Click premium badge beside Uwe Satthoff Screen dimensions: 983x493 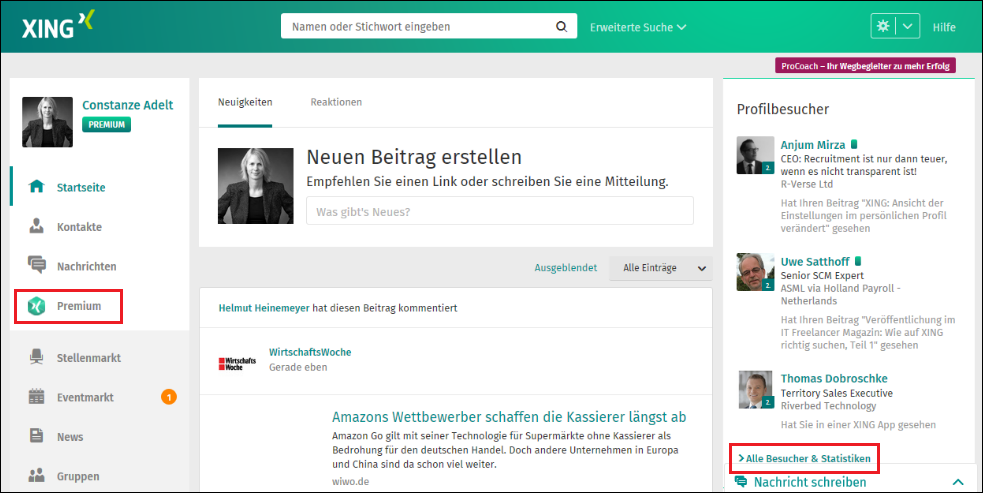(x=858, y=261)
